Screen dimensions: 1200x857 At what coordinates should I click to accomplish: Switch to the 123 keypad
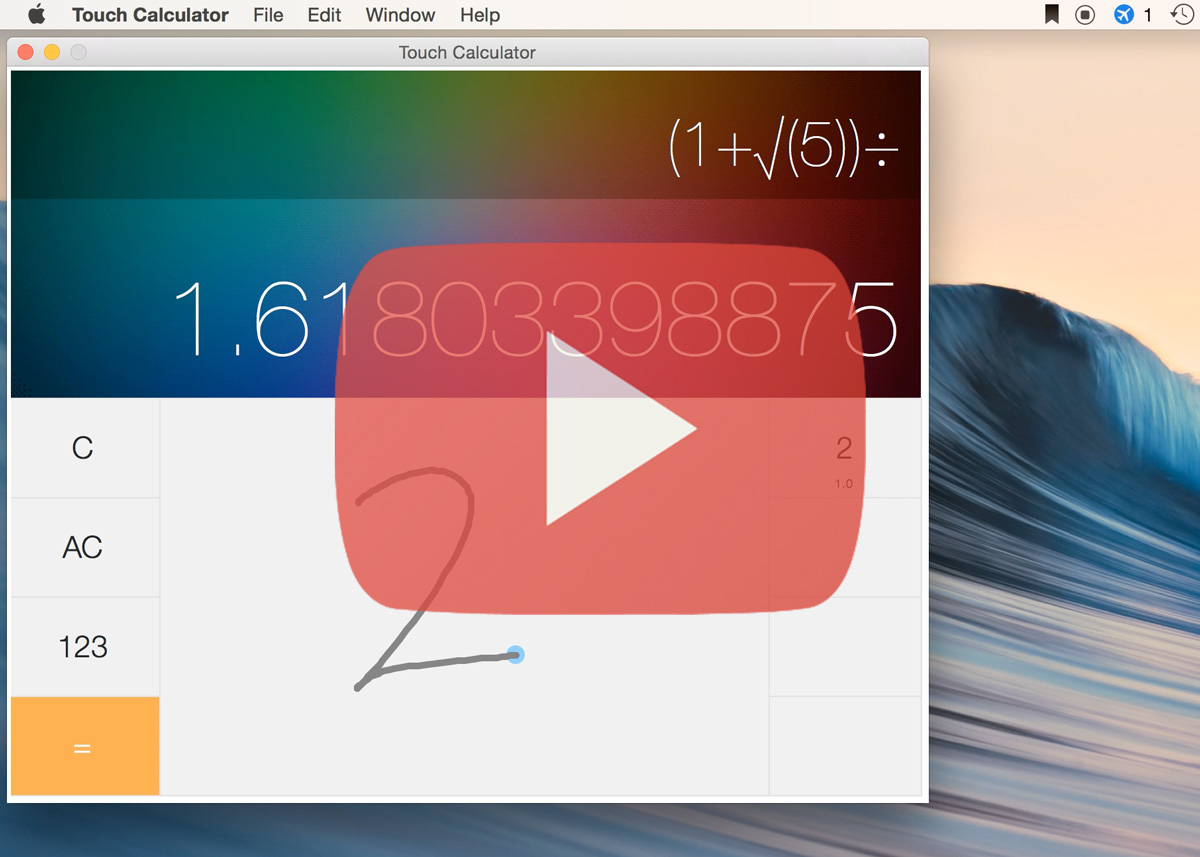pyautogui.click(x=84, y=647)
